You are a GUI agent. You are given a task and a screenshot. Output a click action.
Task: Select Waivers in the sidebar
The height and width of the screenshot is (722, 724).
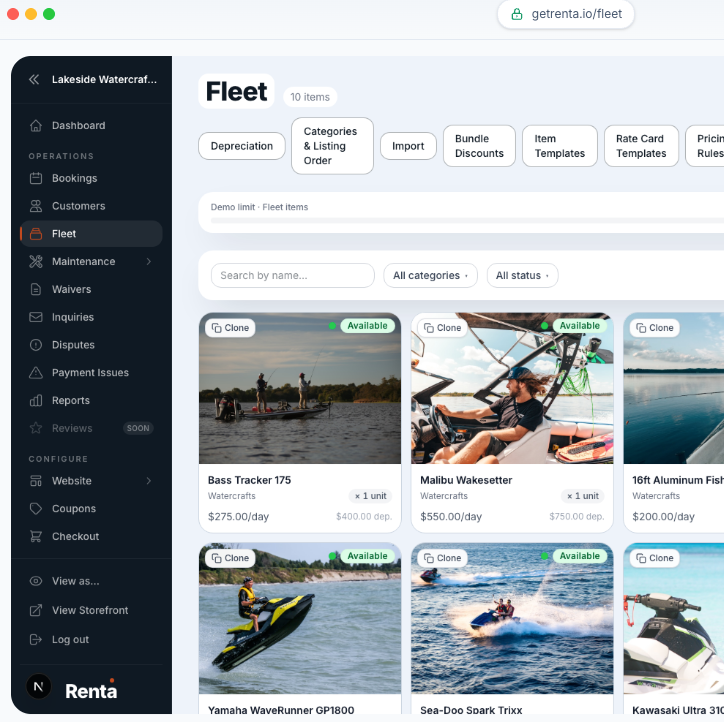[x=91, y=289]
